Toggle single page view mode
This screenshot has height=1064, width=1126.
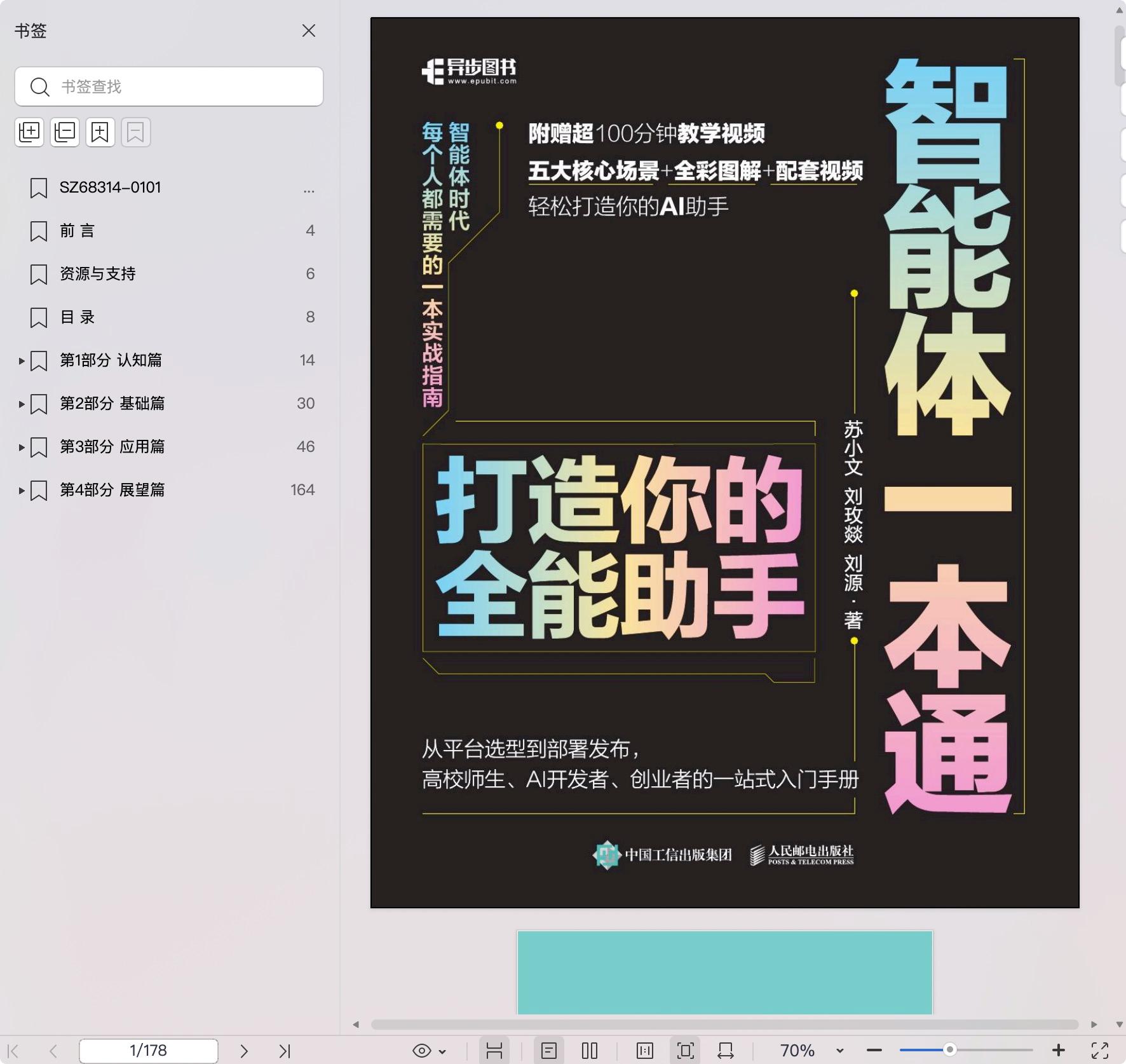[x=549, y=1051]
